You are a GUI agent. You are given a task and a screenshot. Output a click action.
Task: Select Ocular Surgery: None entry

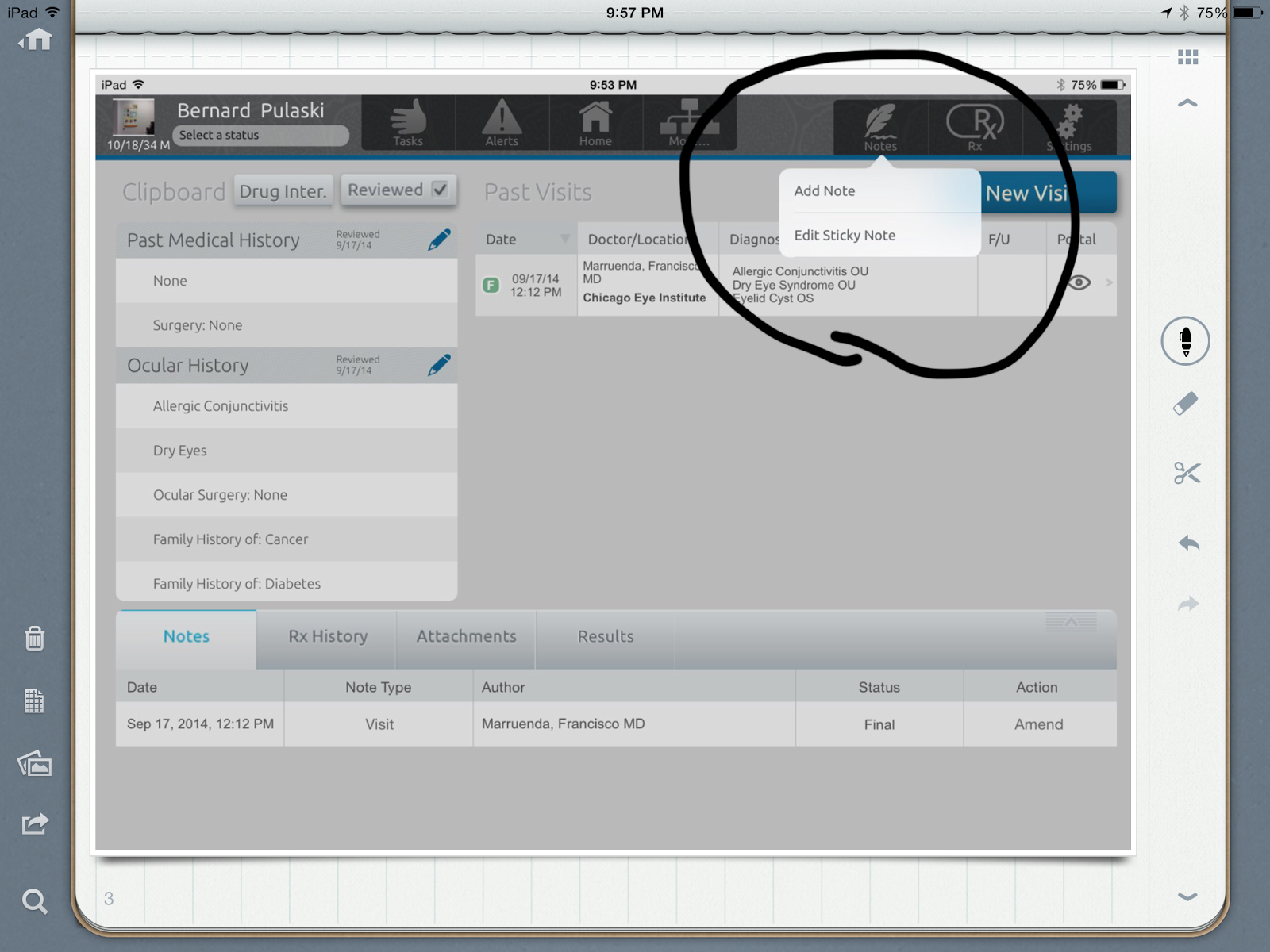[x=287, y=495]
